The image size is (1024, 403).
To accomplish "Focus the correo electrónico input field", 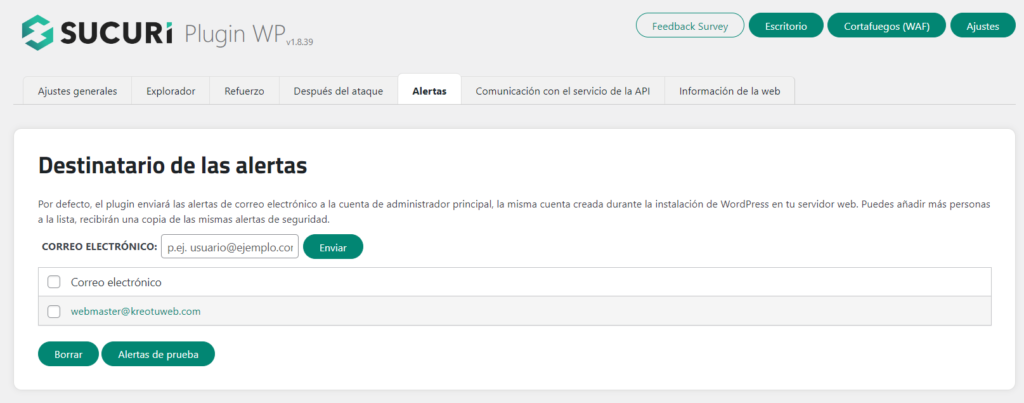I will coord(230,247).
